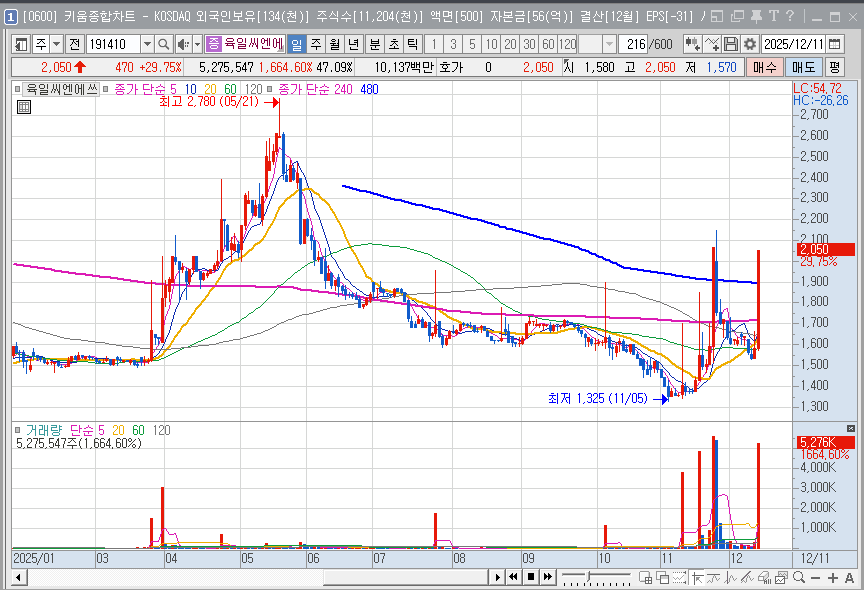Open the speaker options dropdown arrow

(197, 44)
